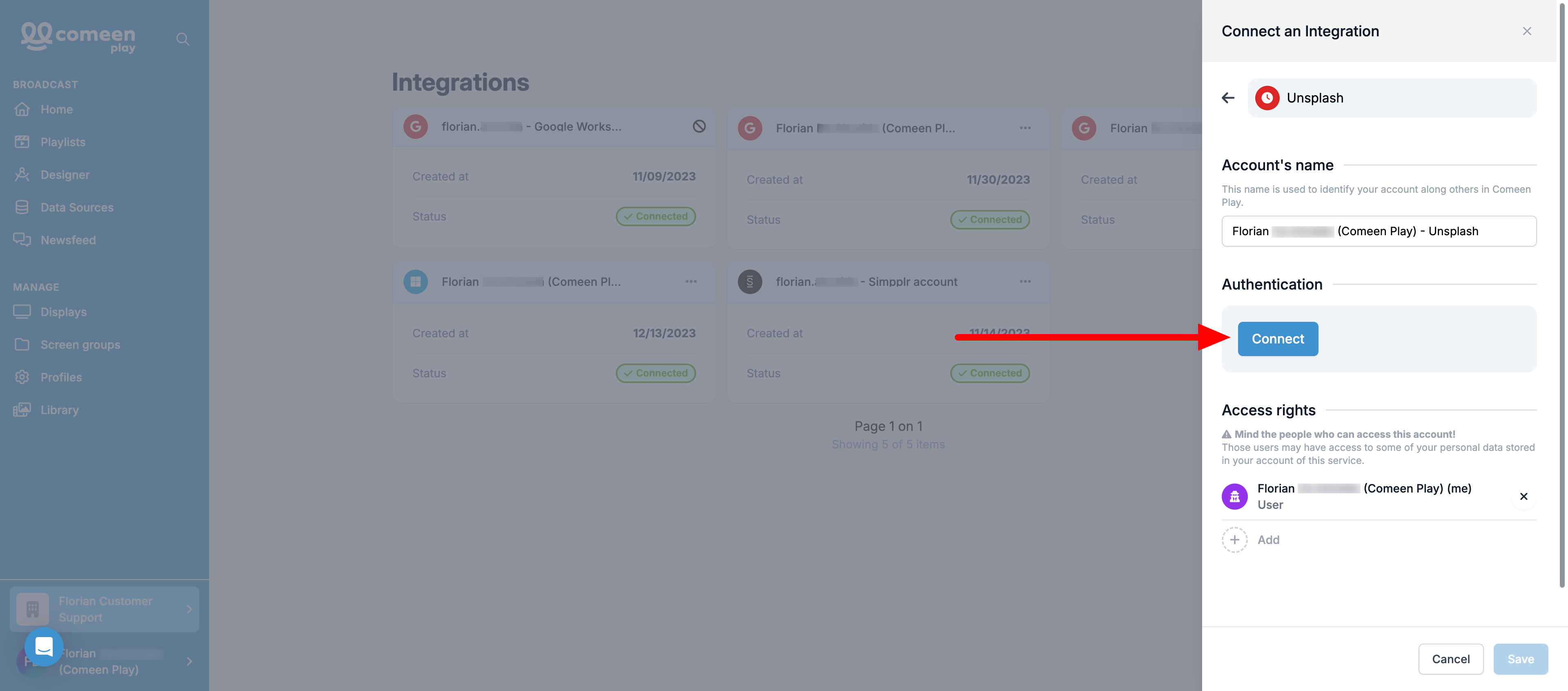Expand the Florian Customer Support chevron
Viewport: 1568px width, 691px height.
189,609
